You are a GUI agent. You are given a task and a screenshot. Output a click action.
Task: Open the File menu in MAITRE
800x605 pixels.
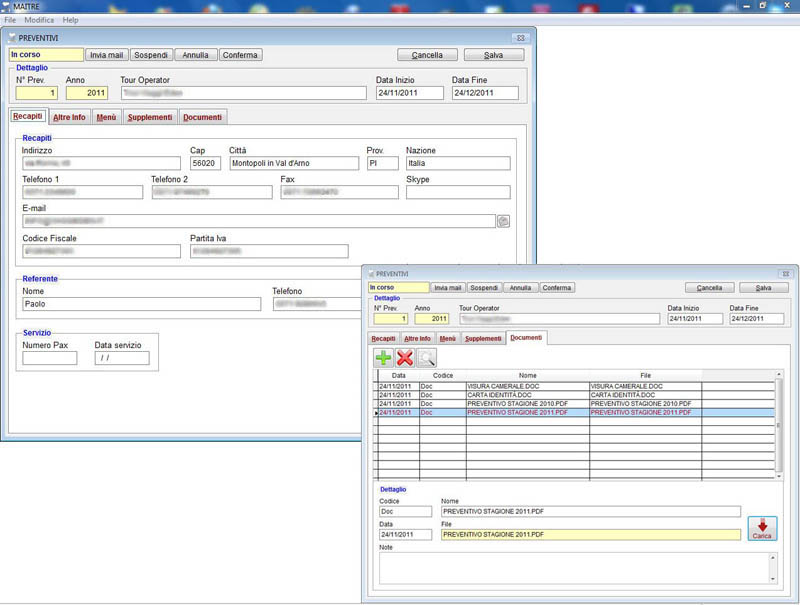coord(10,20)
